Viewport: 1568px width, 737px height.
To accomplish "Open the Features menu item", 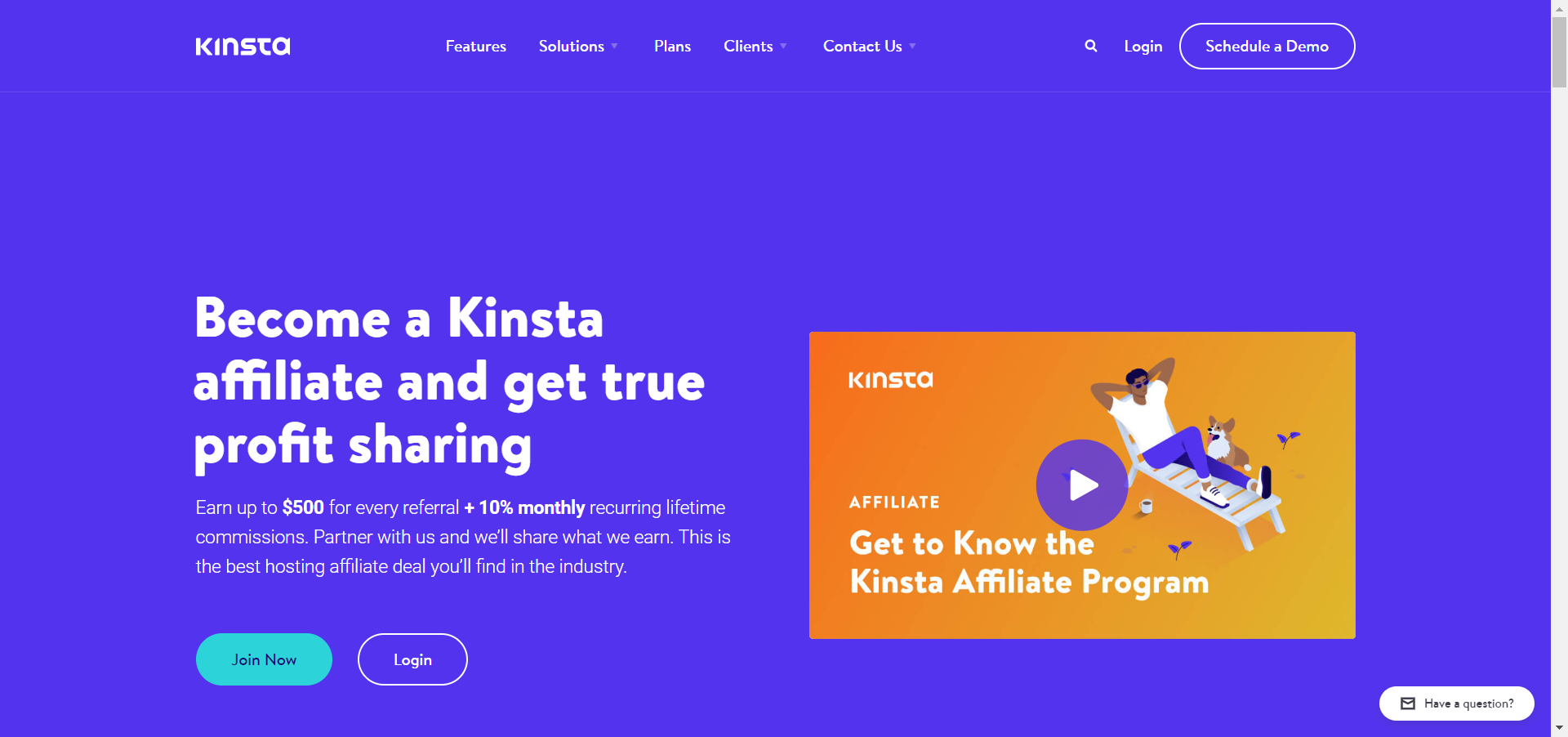I will pyautogui.click(x=476, y=47).
